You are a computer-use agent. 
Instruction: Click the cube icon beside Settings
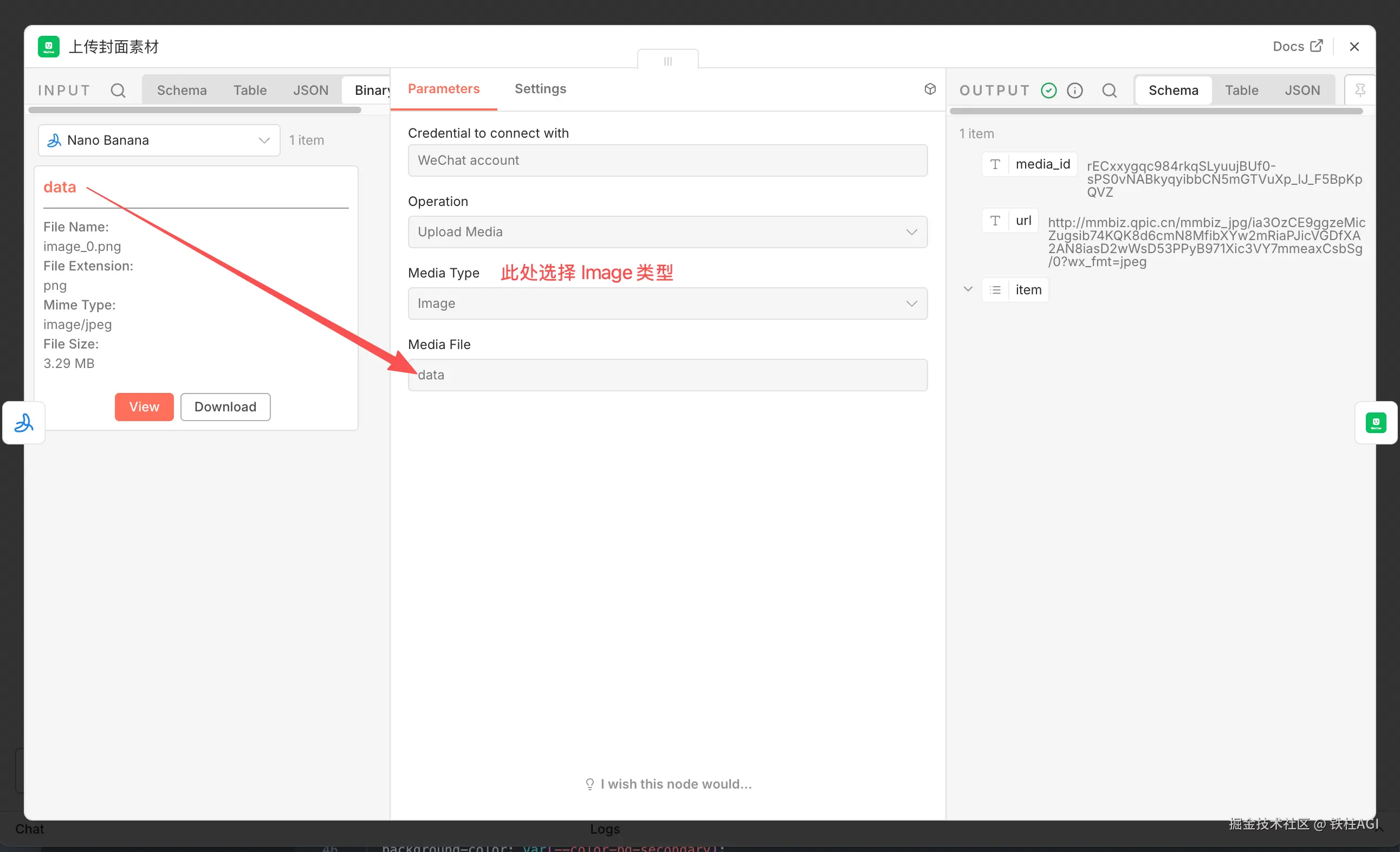coord(930,89)
